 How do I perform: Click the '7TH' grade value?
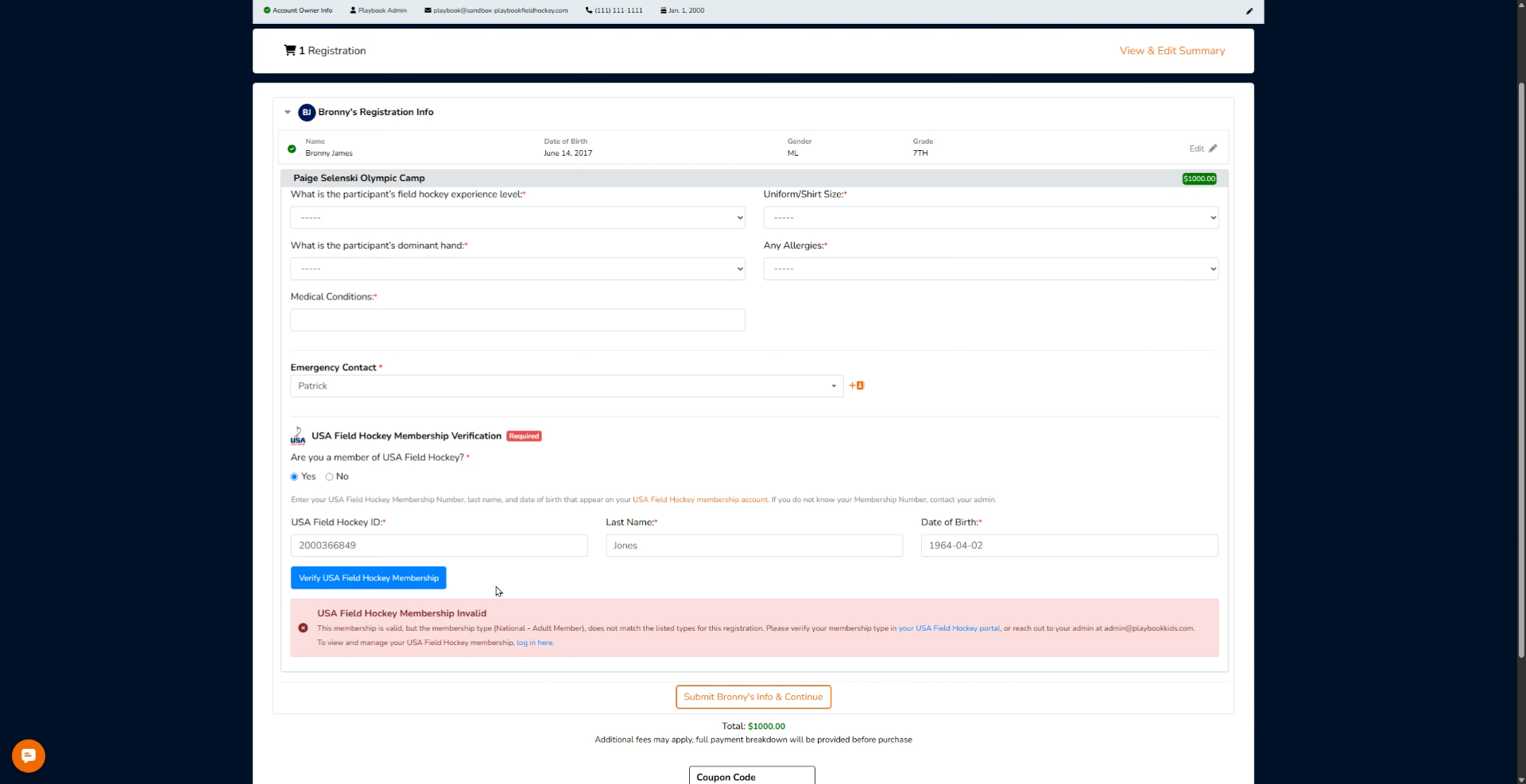click(x=920, y=153)
